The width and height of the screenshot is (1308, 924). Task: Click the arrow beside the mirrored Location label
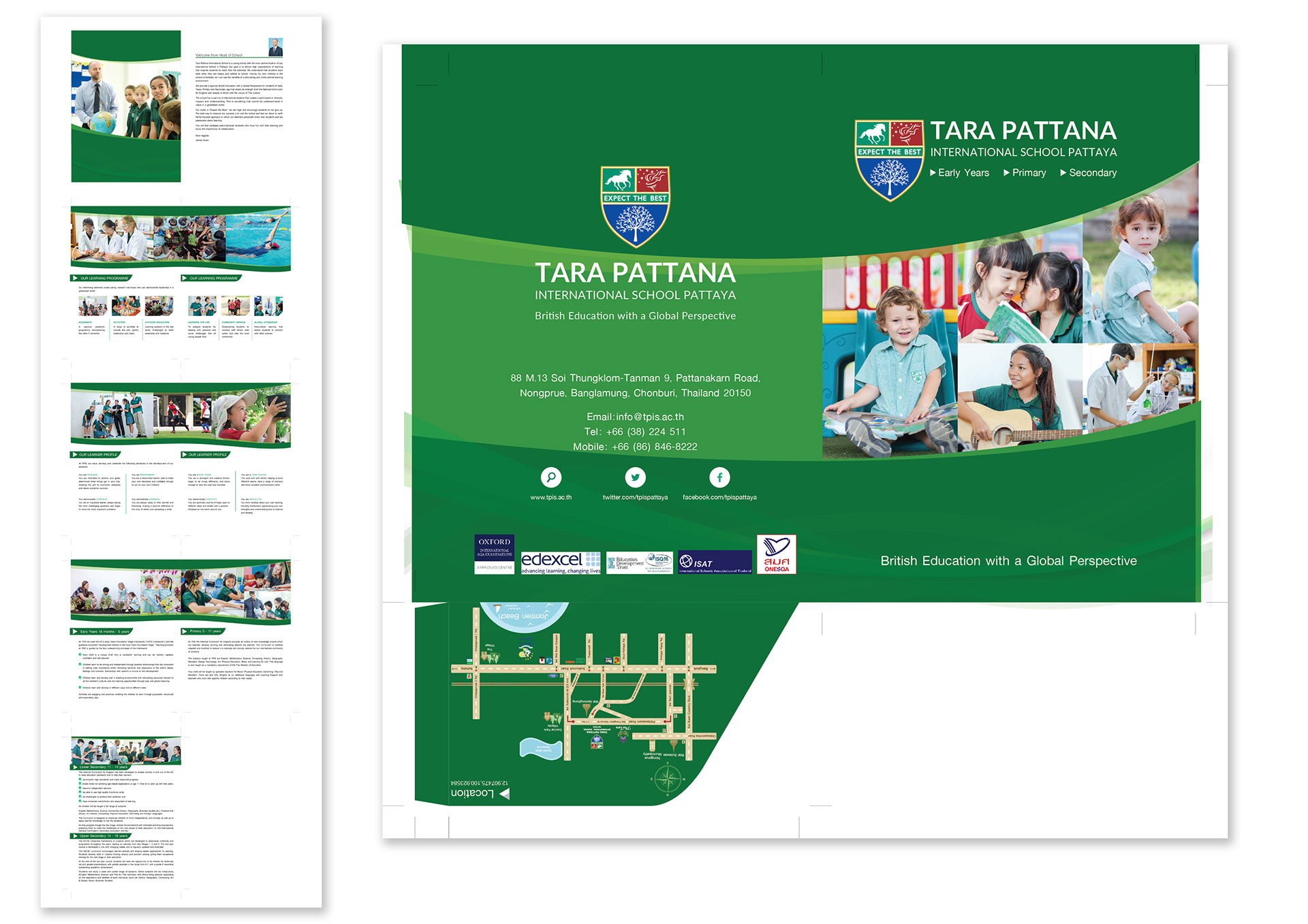504,794
